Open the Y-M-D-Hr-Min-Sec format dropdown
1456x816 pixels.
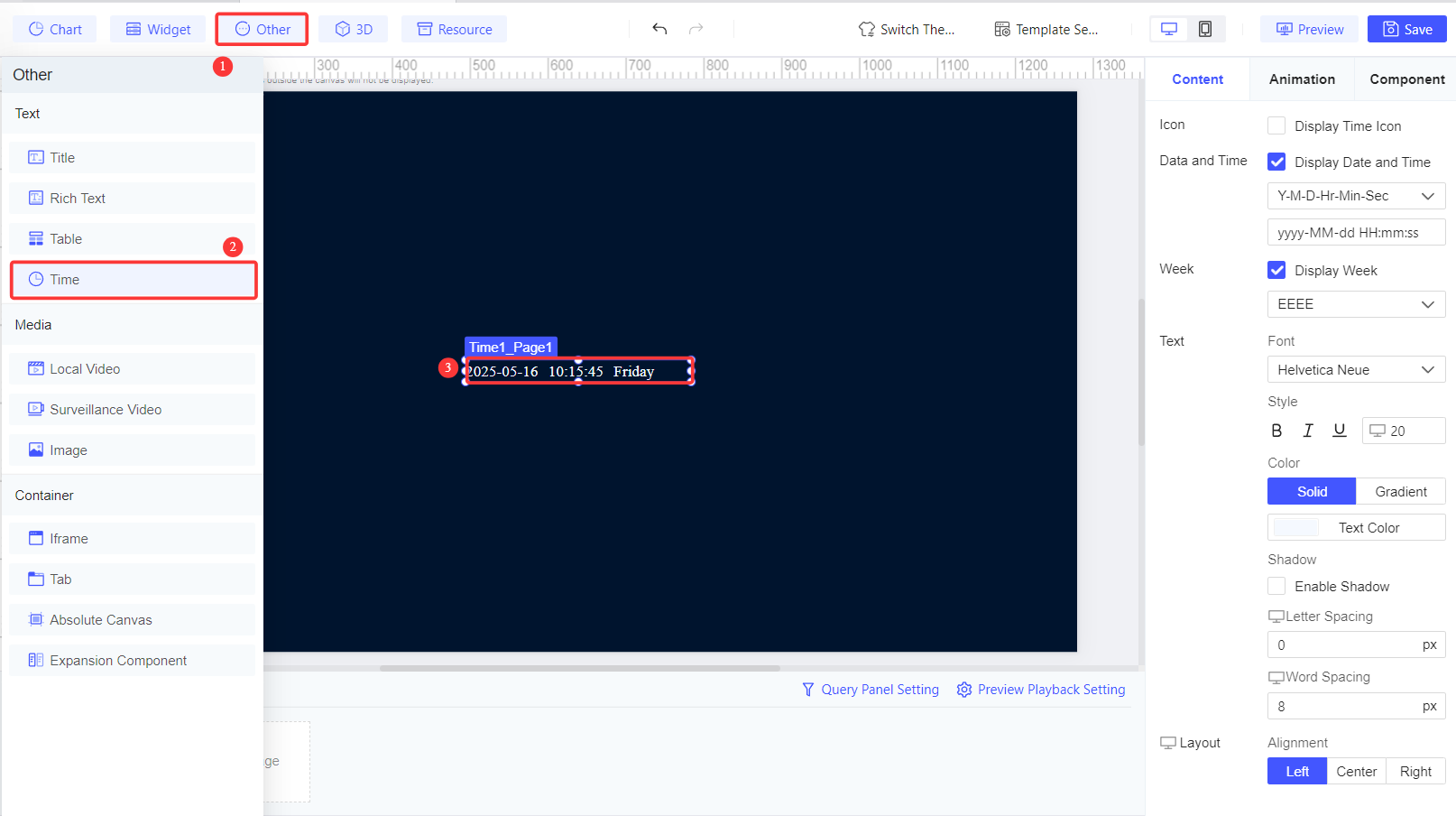(x=1356, y=196)
